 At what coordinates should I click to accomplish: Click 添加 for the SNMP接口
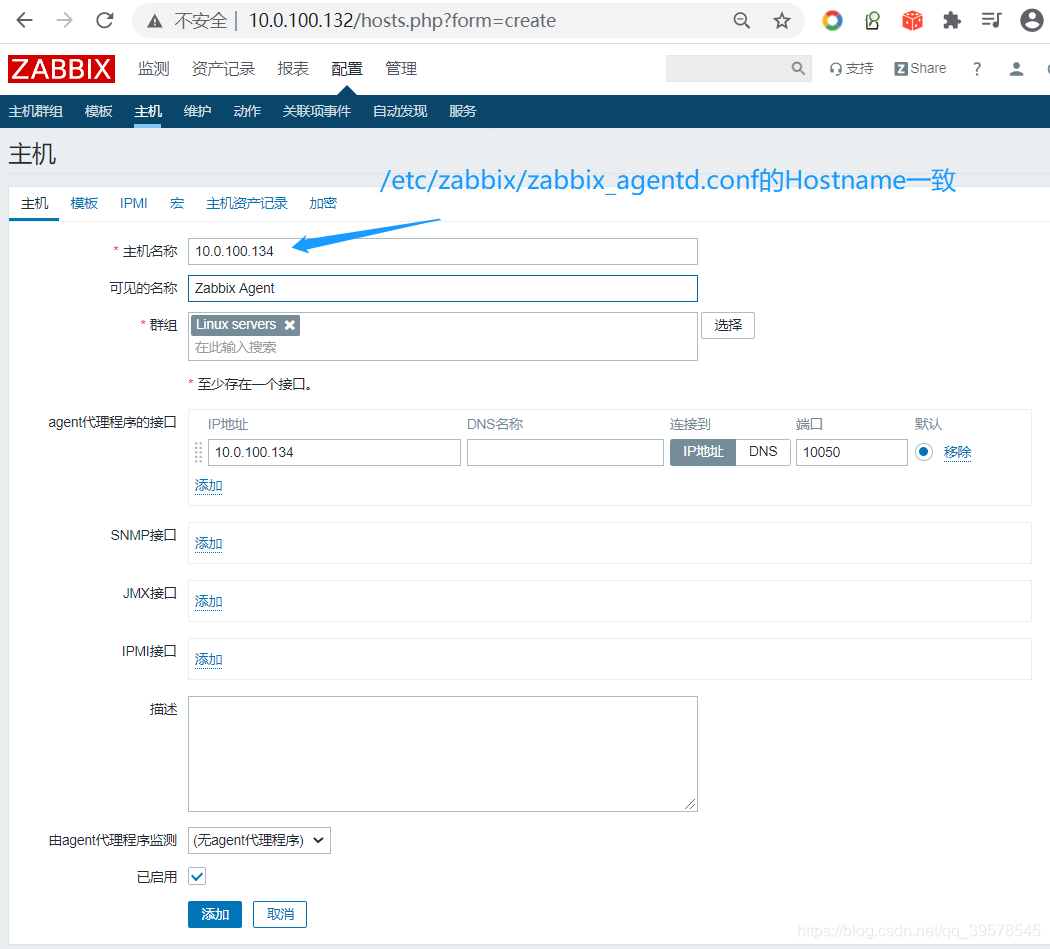(x=208, y=543)
